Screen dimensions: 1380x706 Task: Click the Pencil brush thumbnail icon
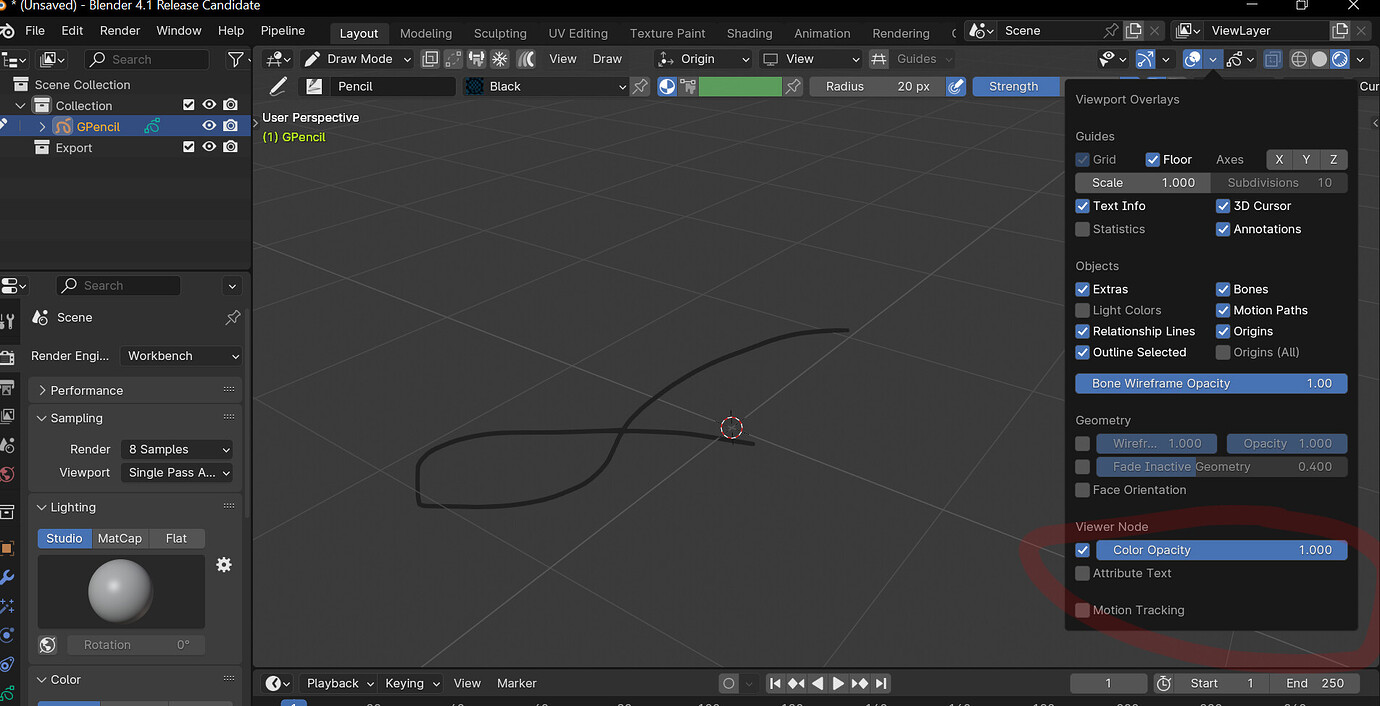[x=315, y=87]
